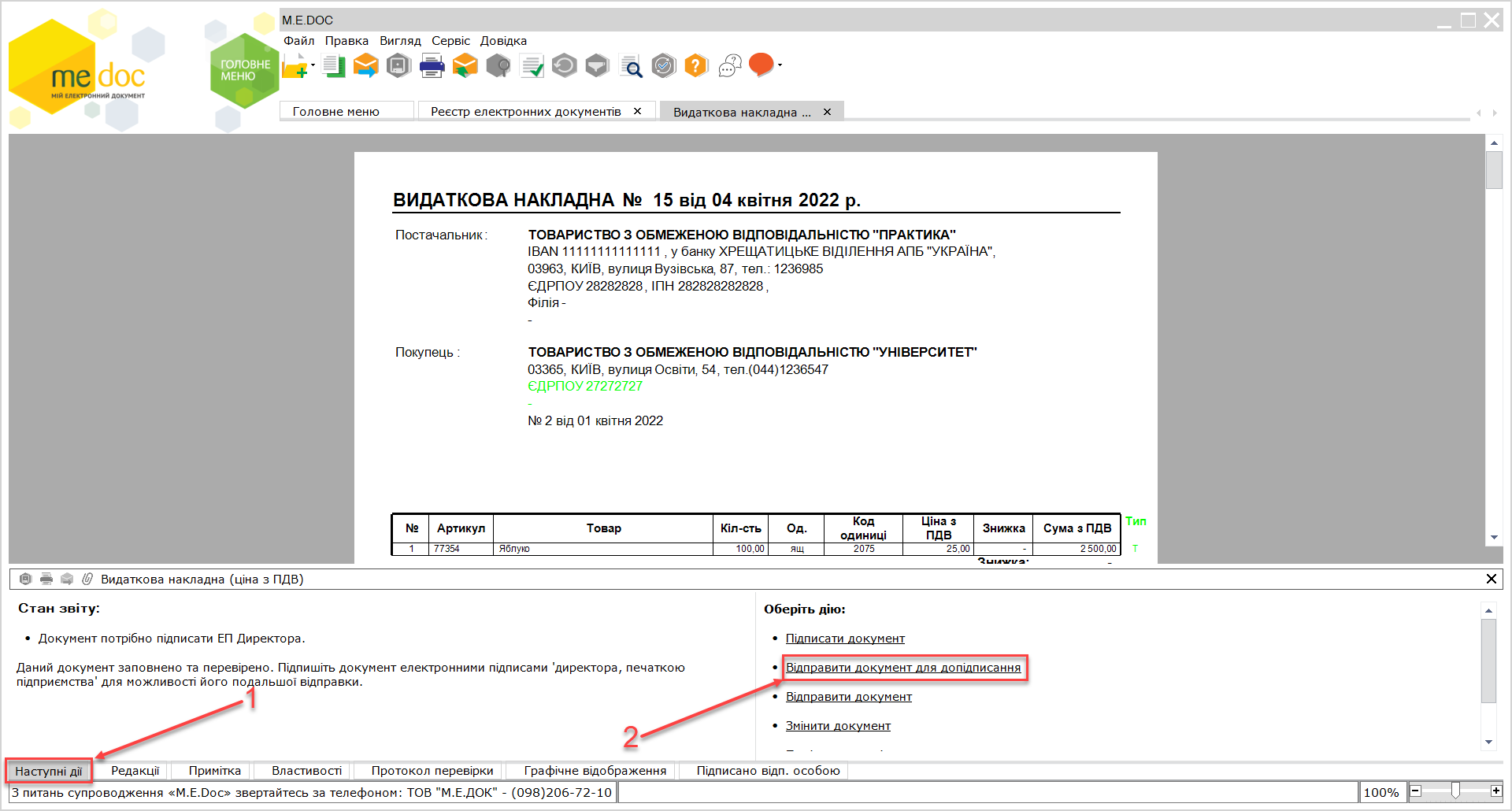Click the small printer icon in panel header
The height and width of the screenshot is (811, 1512).
tap(46, 579)
